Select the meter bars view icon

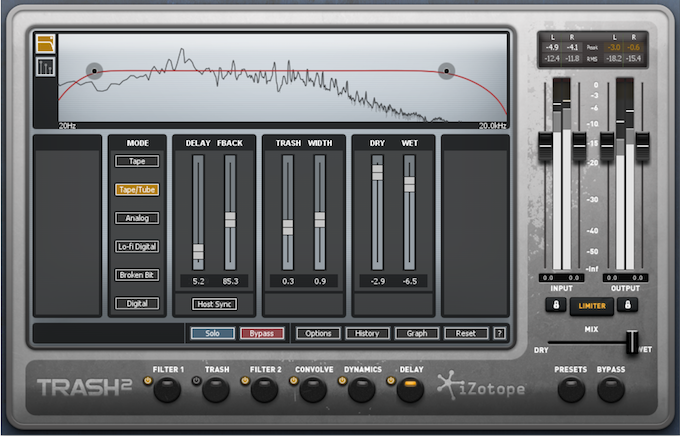pyautogui.click(x=46, y=67)
